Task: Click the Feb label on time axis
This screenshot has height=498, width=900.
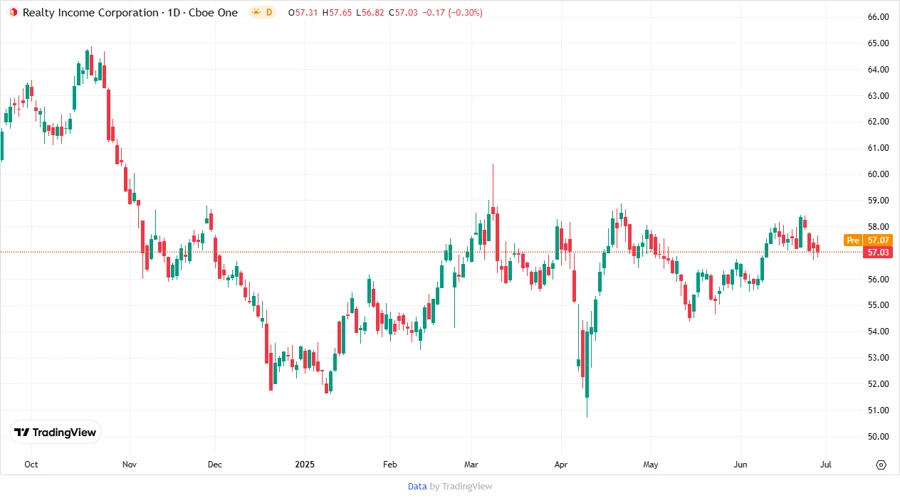Action: click(x=390, y=465)
